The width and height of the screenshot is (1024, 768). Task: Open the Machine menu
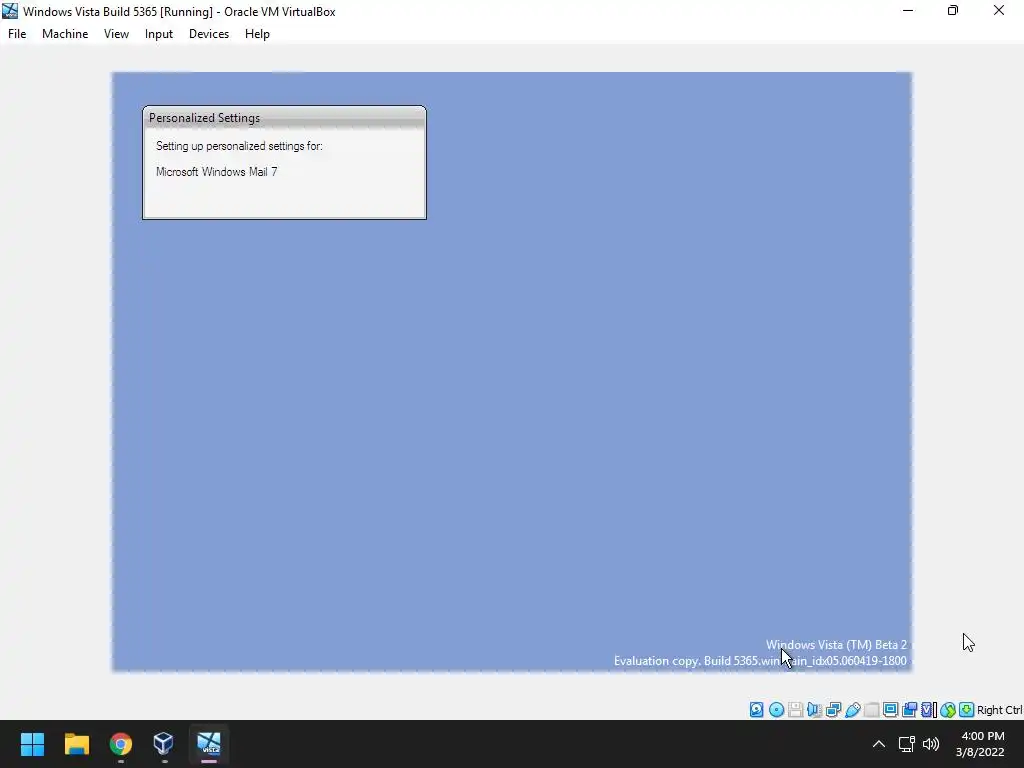[x=65, y=34]
